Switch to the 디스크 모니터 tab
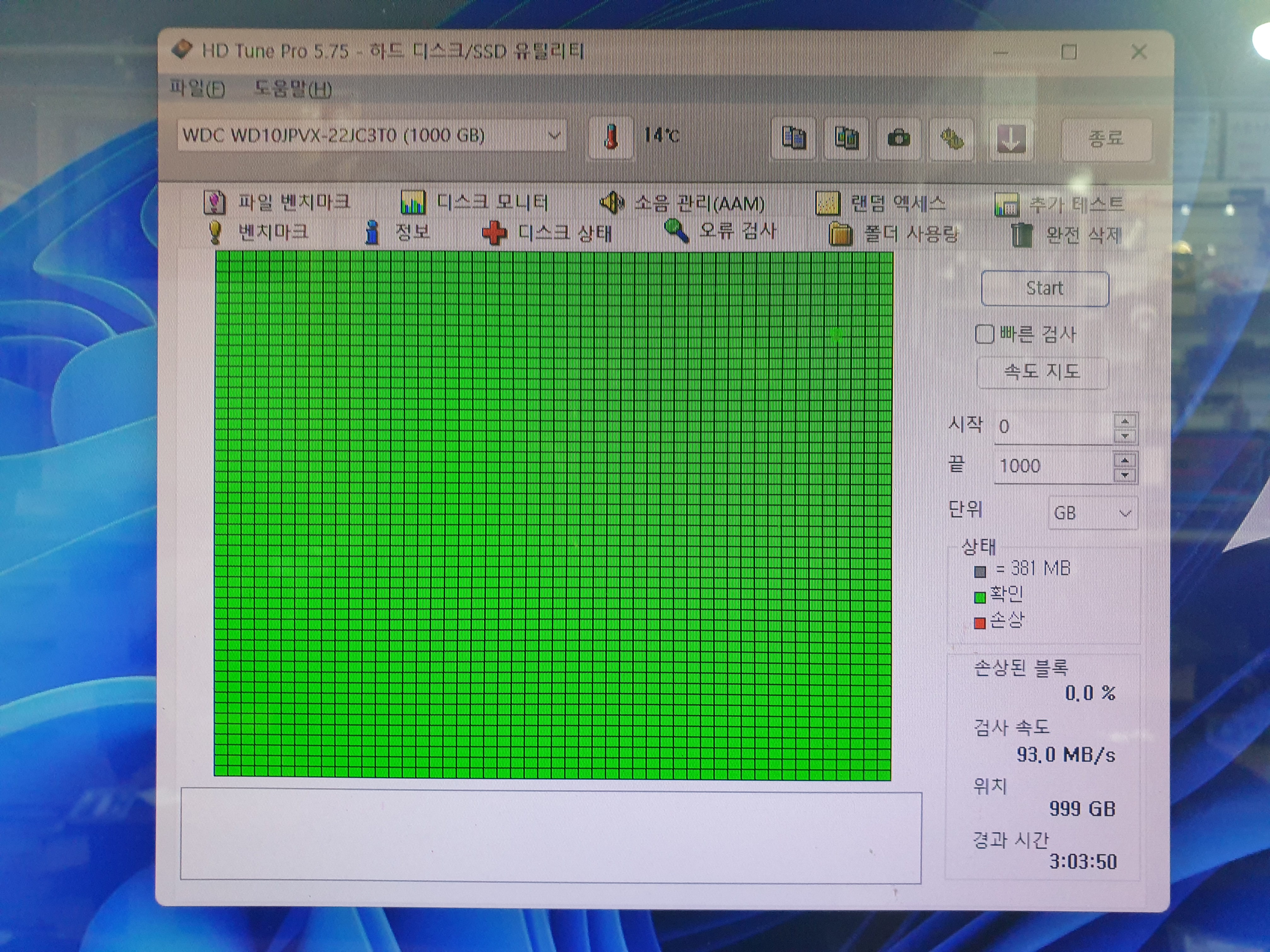1270x952 pixels. pyautogui.click(x=475, y=202)
